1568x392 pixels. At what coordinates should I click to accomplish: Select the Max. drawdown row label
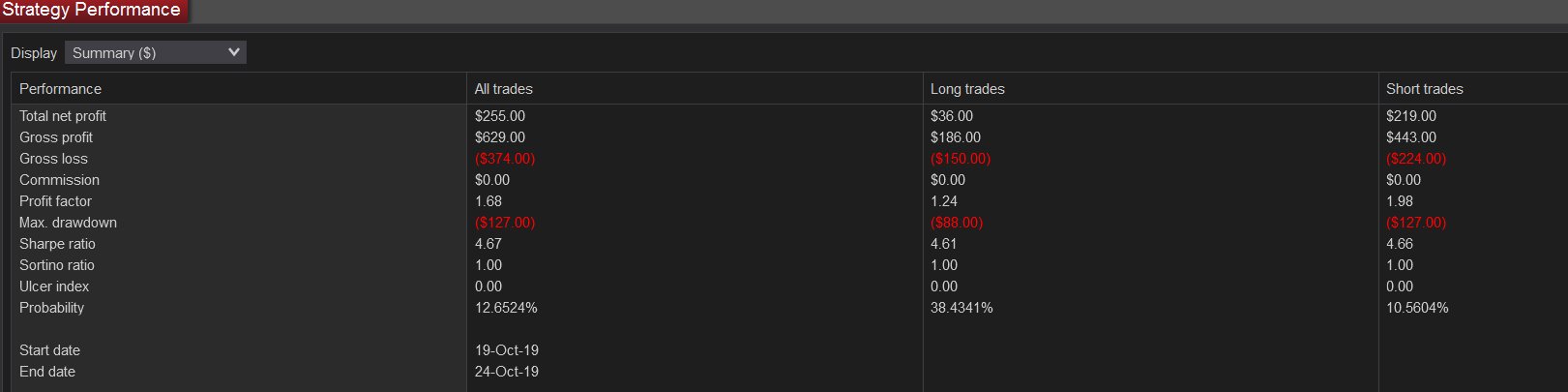(68, 223)
